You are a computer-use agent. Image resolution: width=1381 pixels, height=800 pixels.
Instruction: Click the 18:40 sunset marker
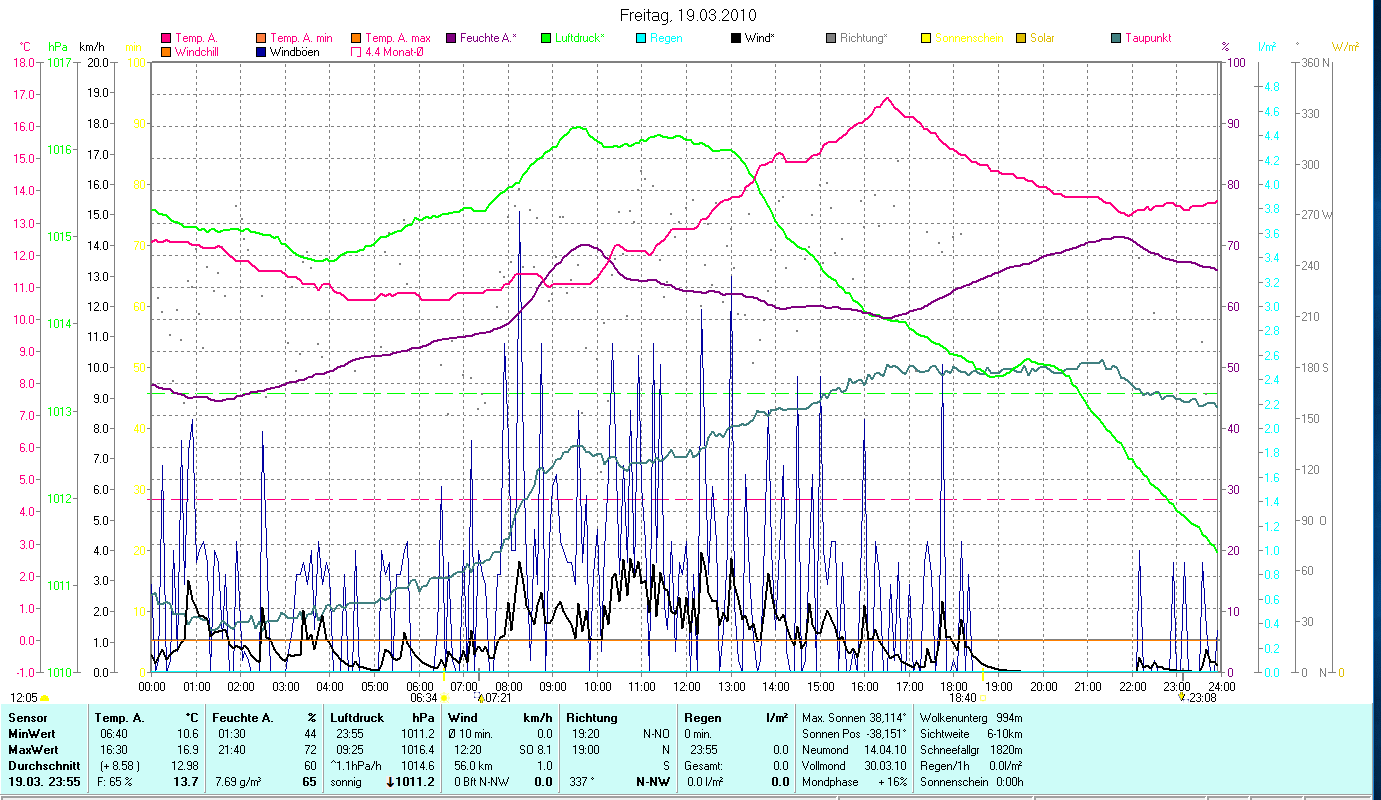[962, 698]
